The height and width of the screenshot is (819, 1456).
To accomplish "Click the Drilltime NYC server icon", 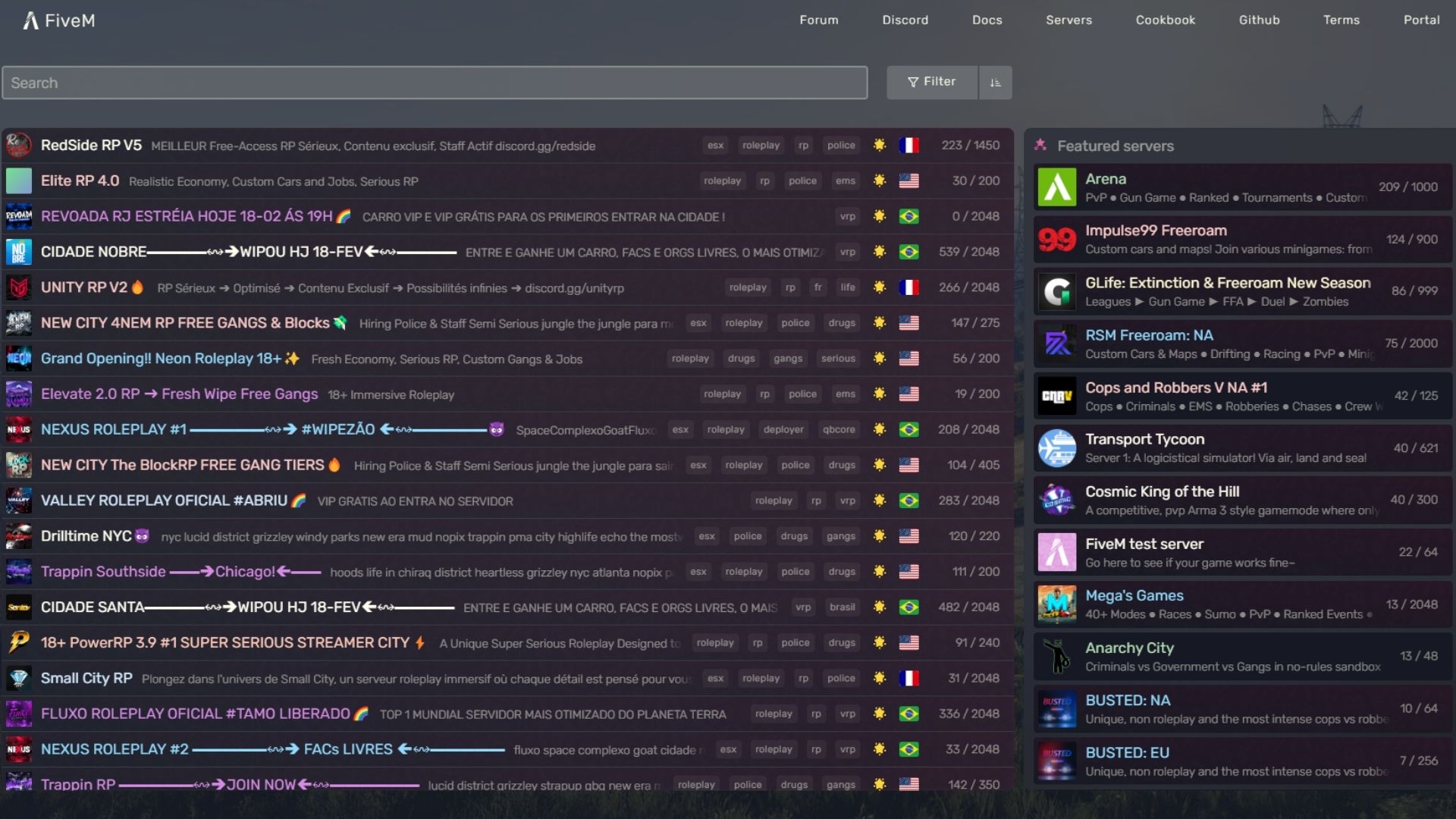I will click(x=19, y=536).
